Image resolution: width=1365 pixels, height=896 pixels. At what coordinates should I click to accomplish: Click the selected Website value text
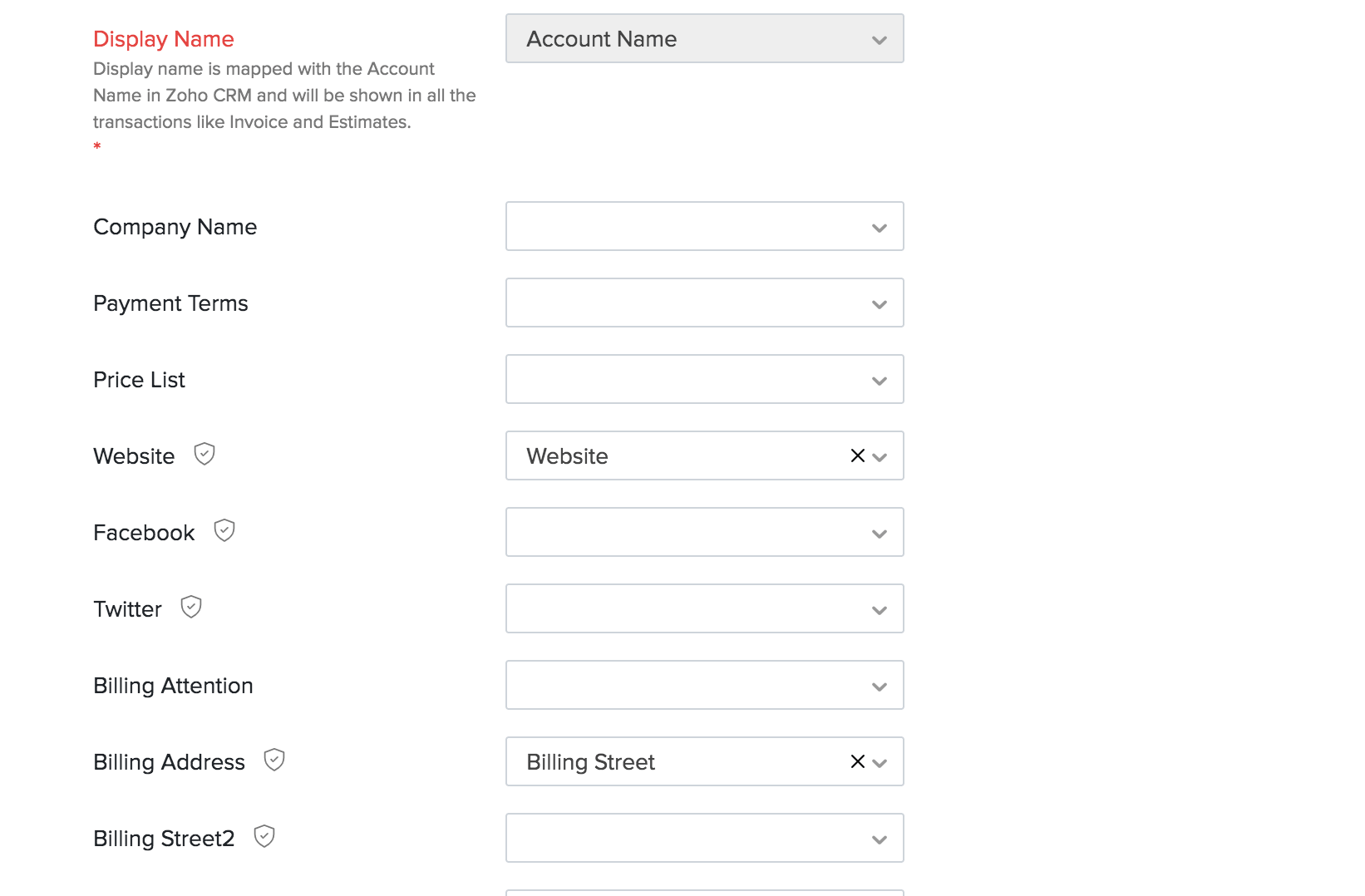click(x=567, y=456)
